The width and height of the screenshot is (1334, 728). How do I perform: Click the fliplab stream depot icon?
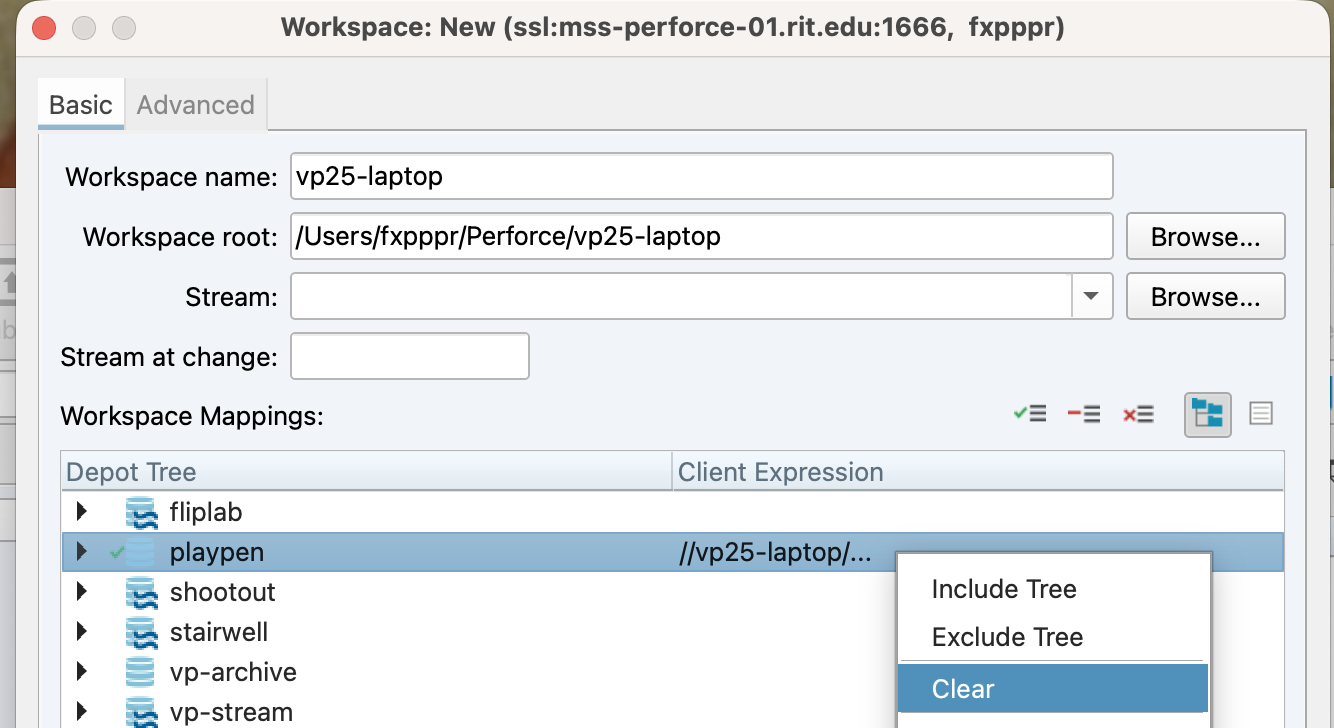pyautogui.click(x=141, y=513)
